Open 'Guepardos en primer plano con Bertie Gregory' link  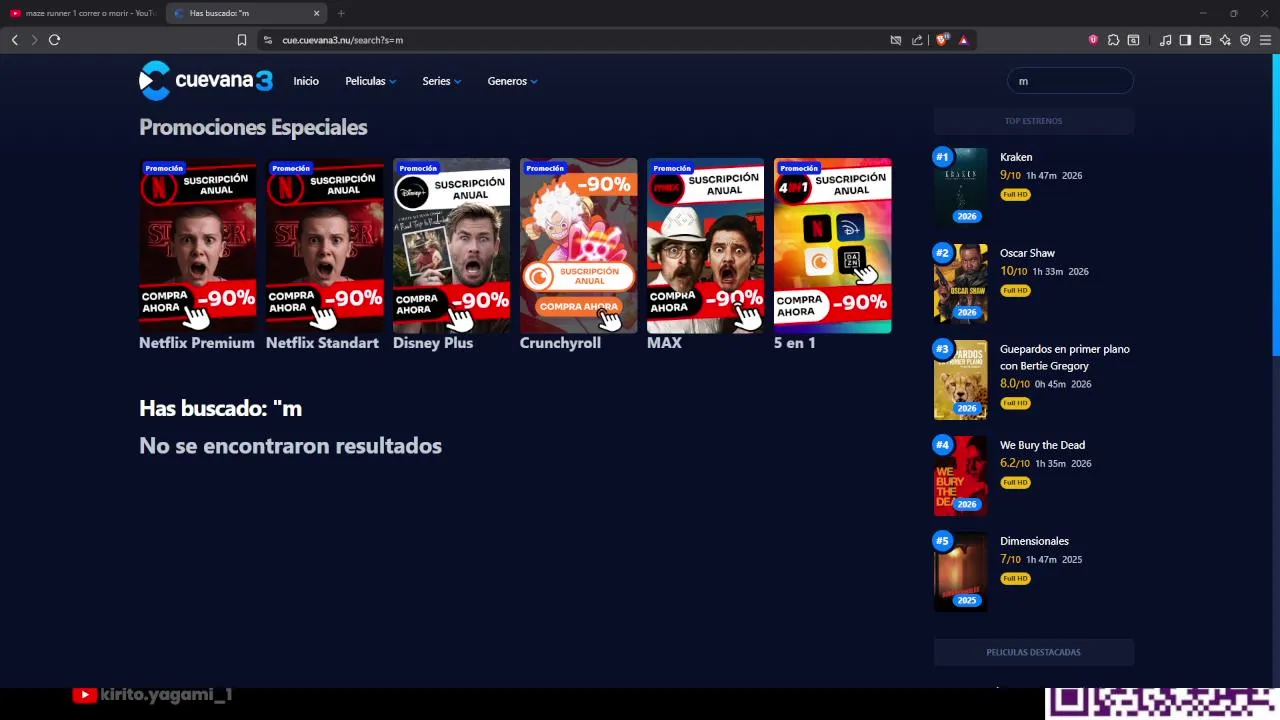click(x=1065, y=357)
